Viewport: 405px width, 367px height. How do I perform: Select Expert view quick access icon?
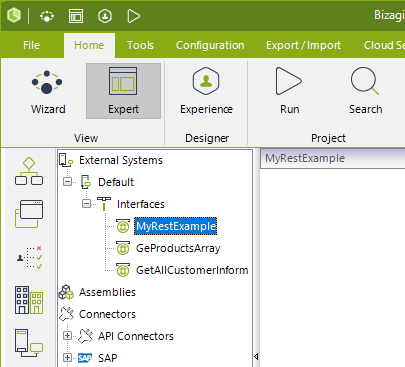pyautogui.click(x=76, y=16)
